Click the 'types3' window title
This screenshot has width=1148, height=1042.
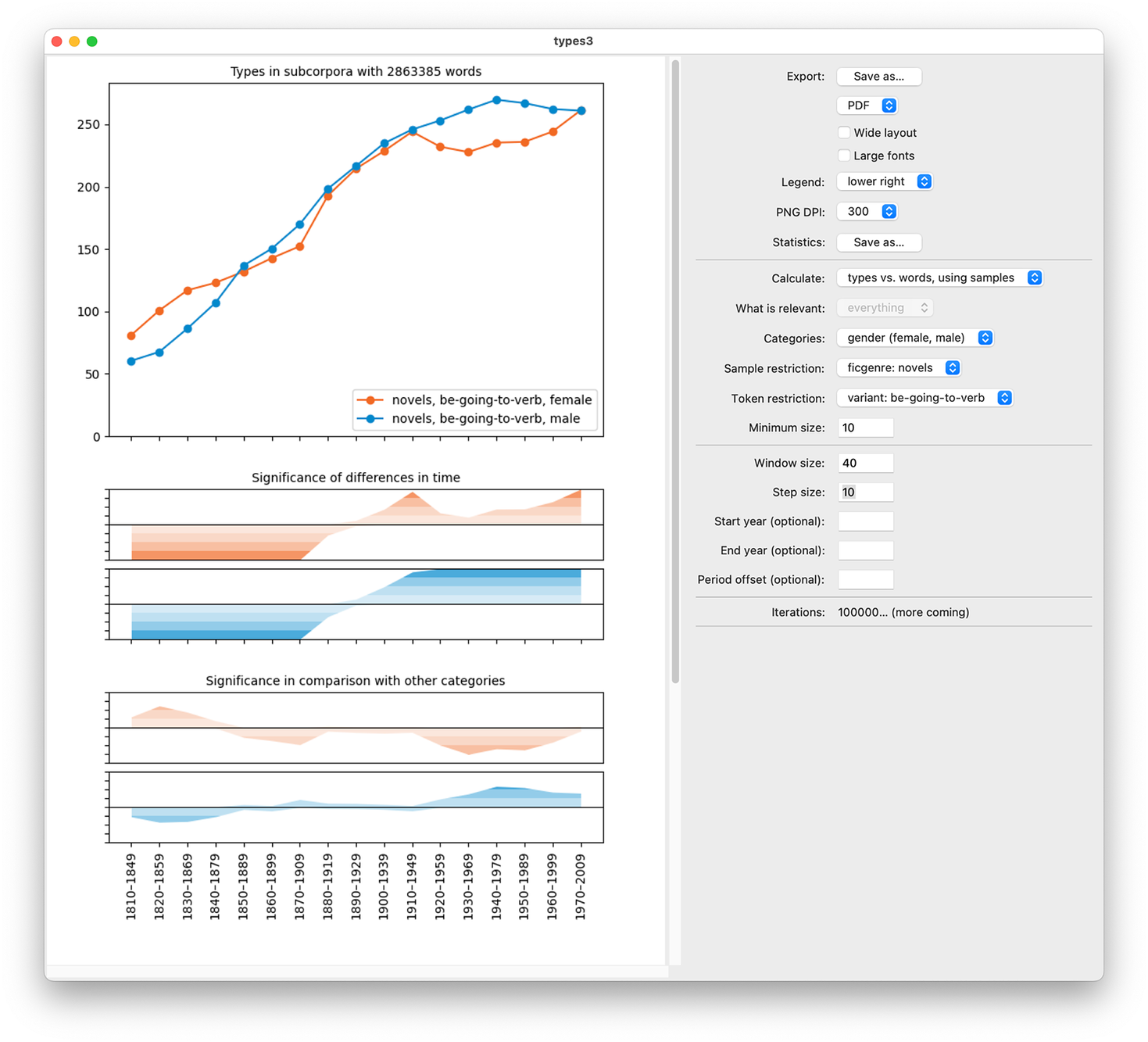[574, 41]
